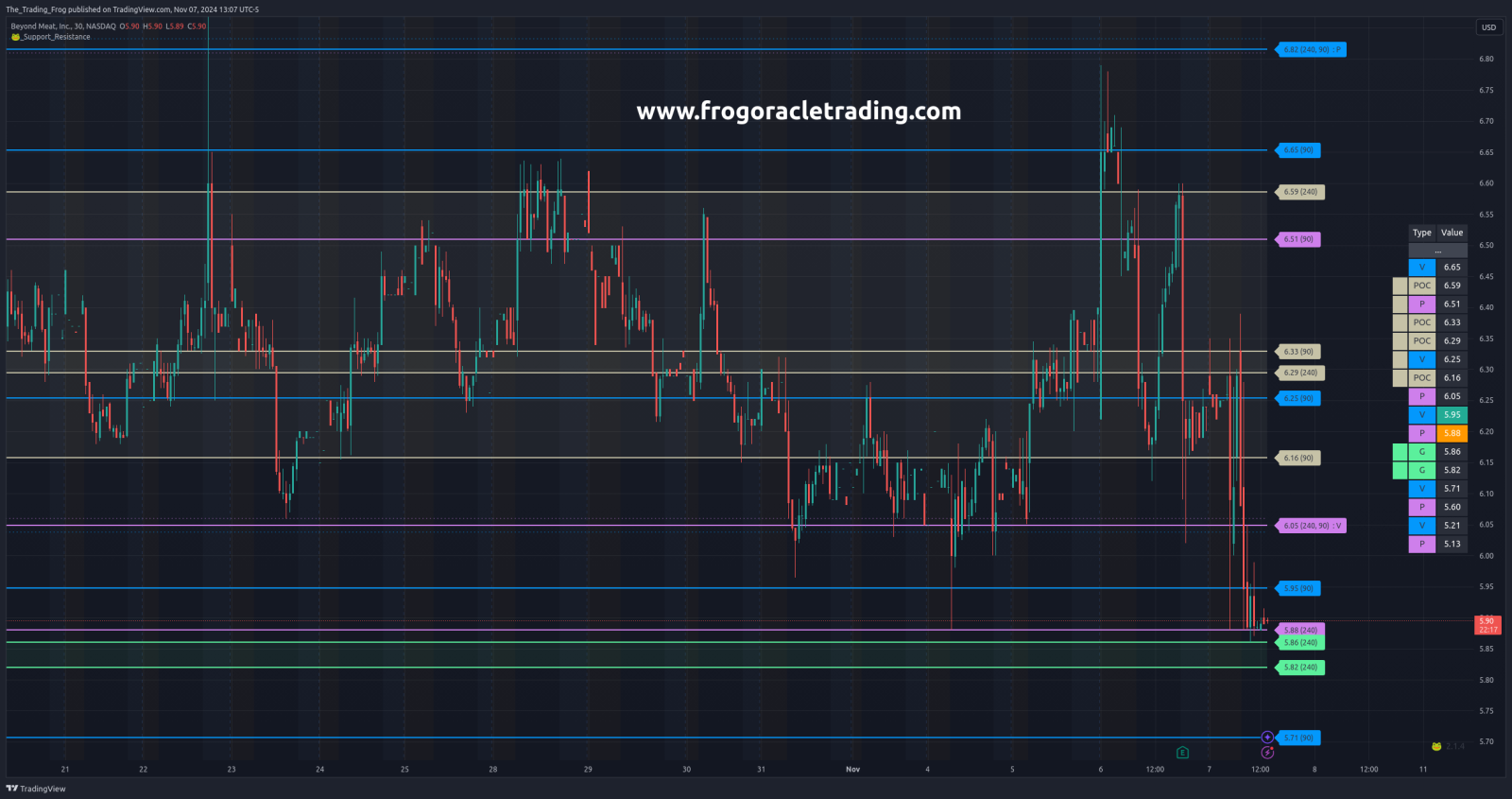This screenshot has width=1512, height=799.
Task: Click the beige swatch beside P 6.51 row
Action: tap(1400, 304)
